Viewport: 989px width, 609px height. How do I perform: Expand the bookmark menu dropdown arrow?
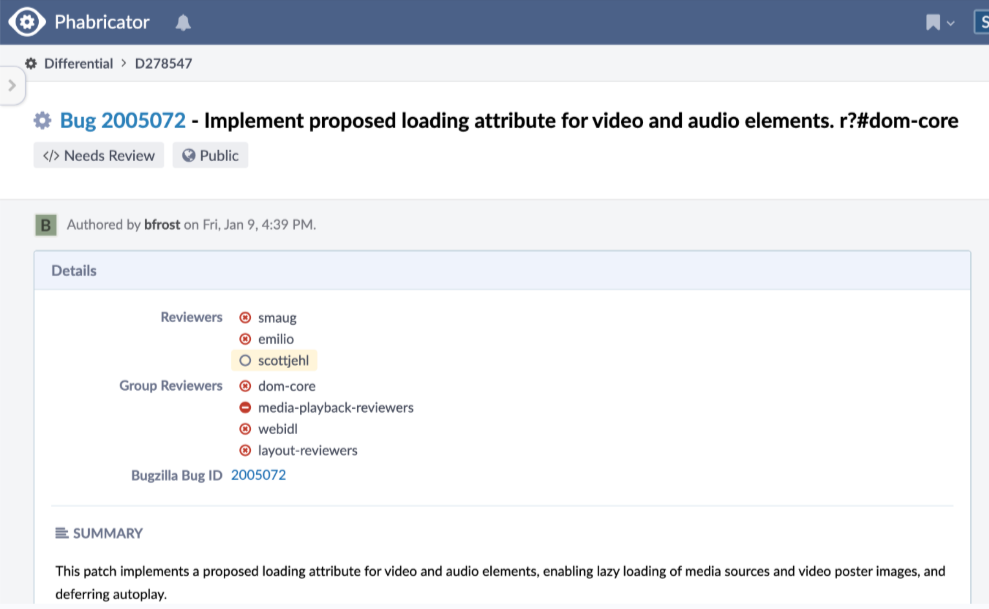951,23
